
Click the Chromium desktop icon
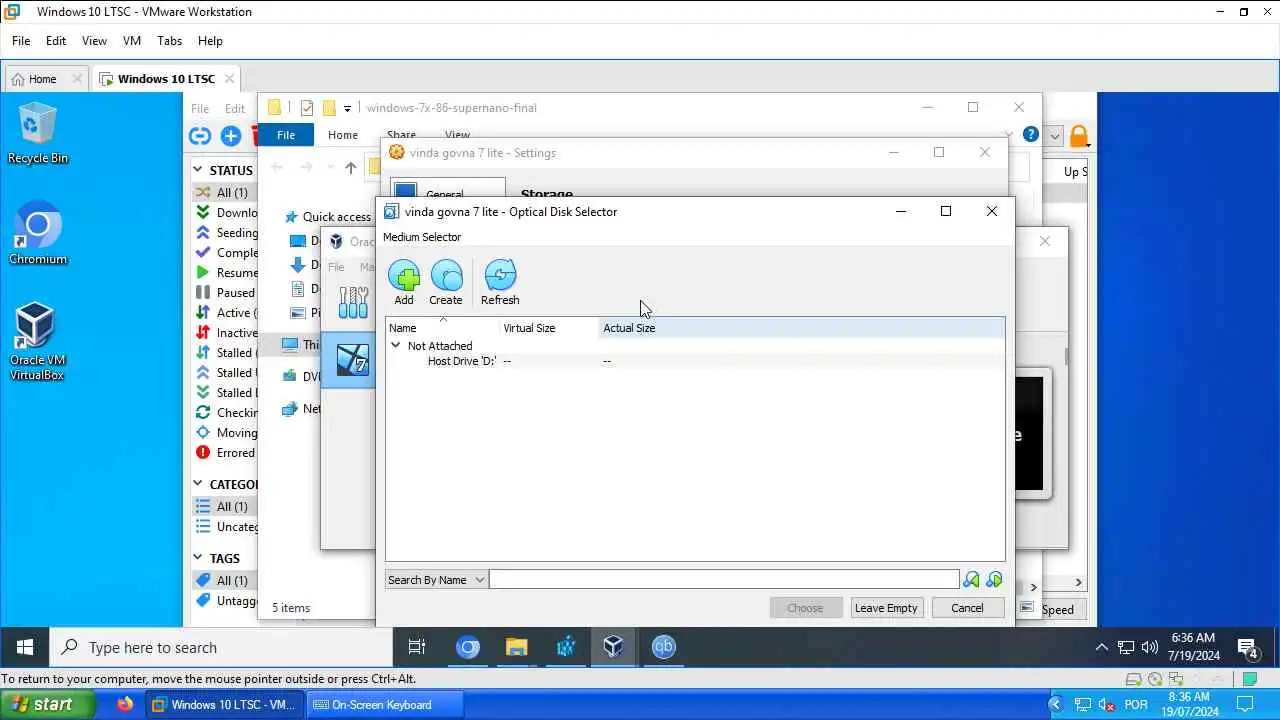(38, 234)
